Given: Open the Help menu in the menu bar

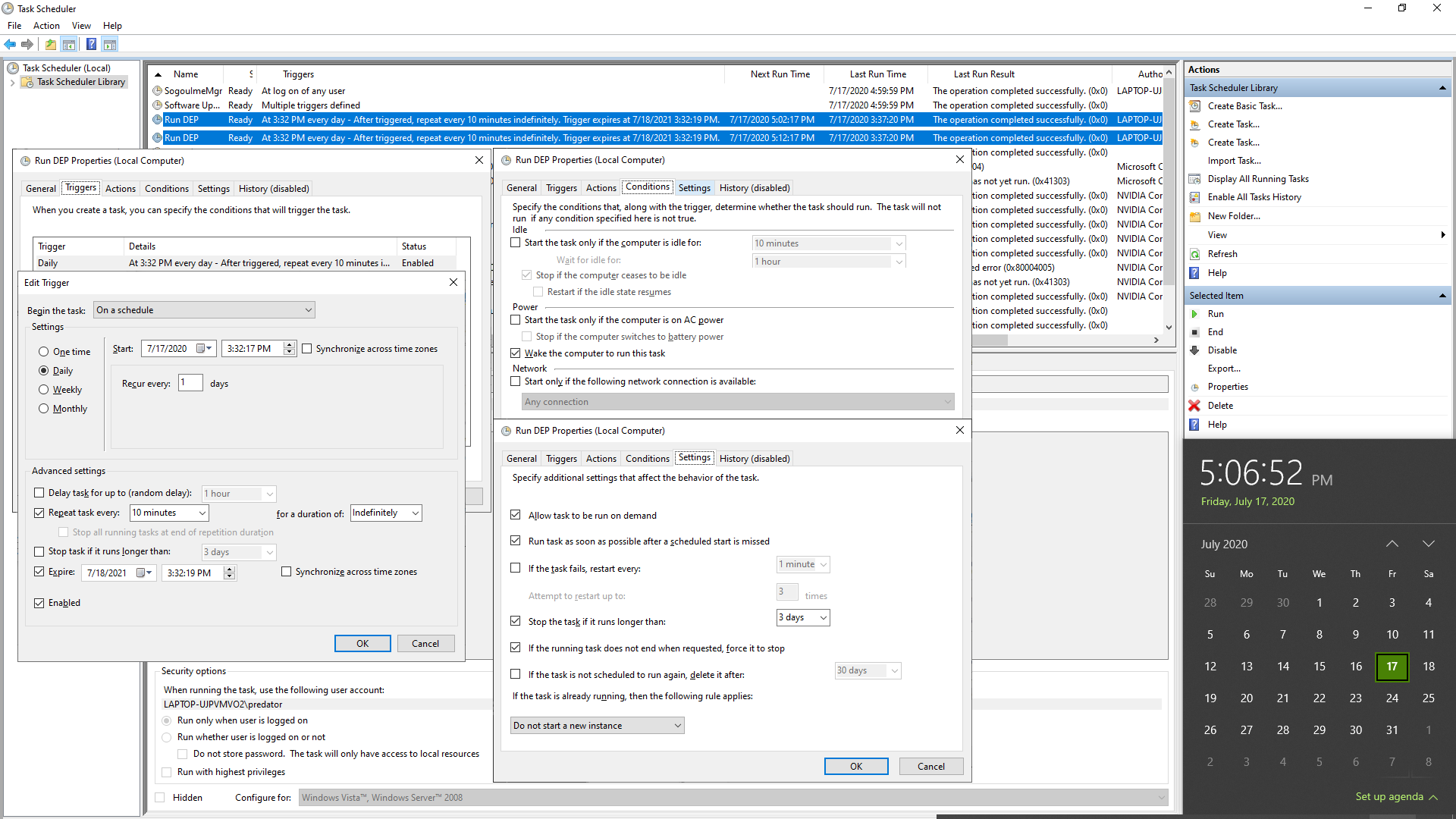Looking at the screenshot, I should point(112,26).
